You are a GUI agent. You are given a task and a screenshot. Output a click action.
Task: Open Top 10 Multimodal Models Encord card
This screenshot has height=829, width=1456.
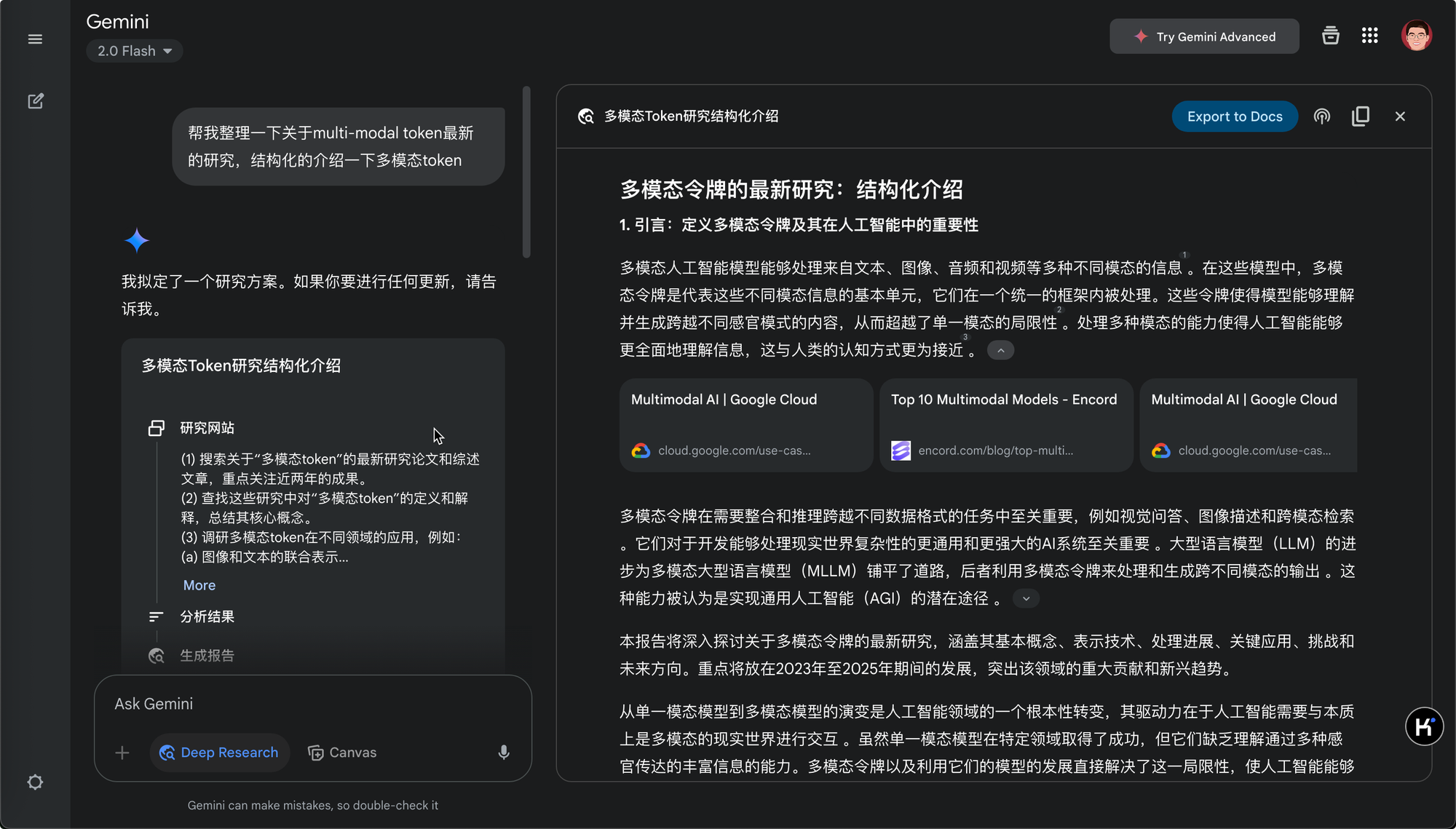[1006, 425]
